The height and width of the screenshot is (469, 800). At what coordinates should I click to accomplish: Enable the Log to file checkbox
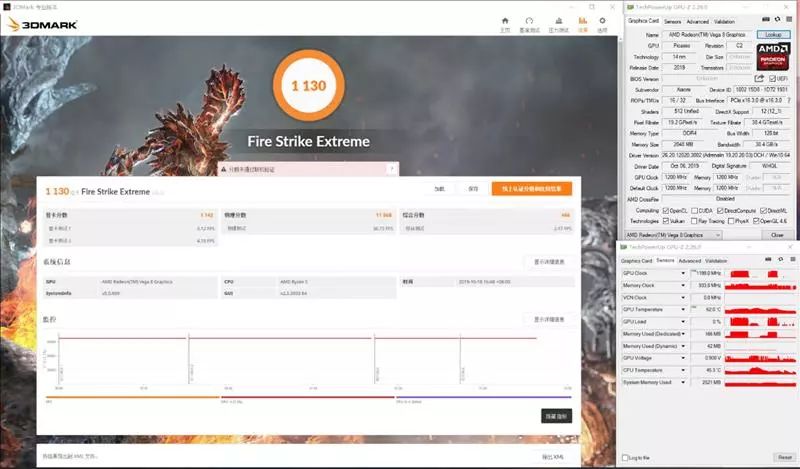[625, 458]
